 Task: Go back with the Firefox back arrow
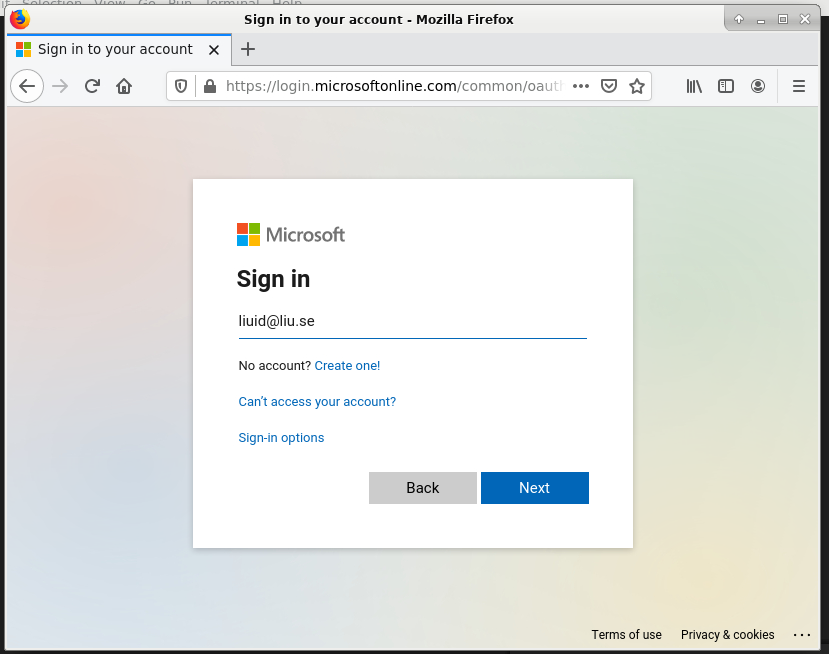[x=27, y=86]
